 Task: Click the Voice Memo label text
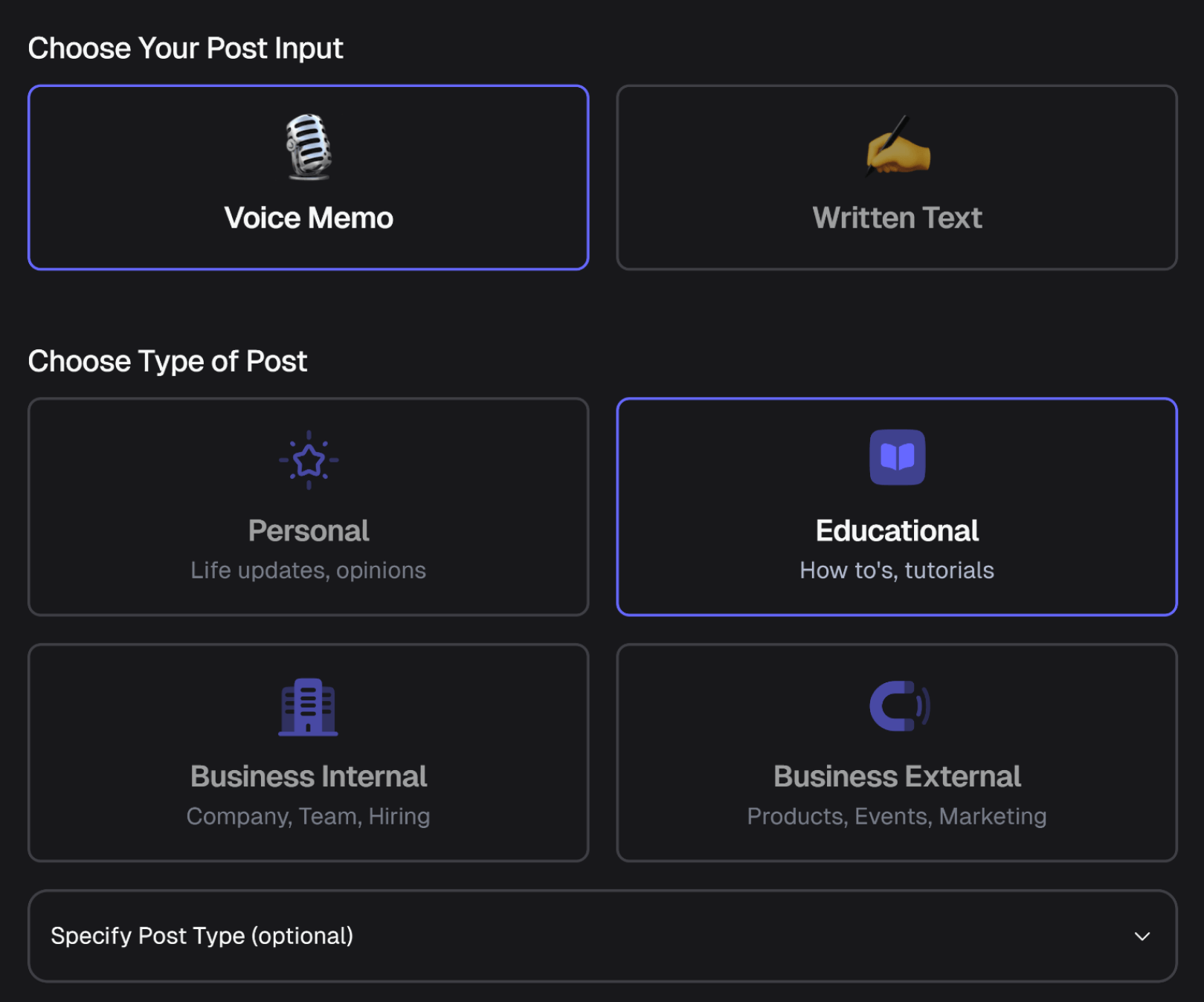pyautogui.click(x=308, y=217)
